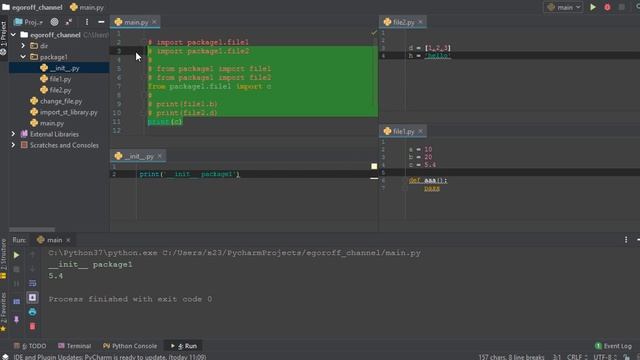Click the grey Stop square in top toolbar

pyautogui.click(x=621, y=7)
